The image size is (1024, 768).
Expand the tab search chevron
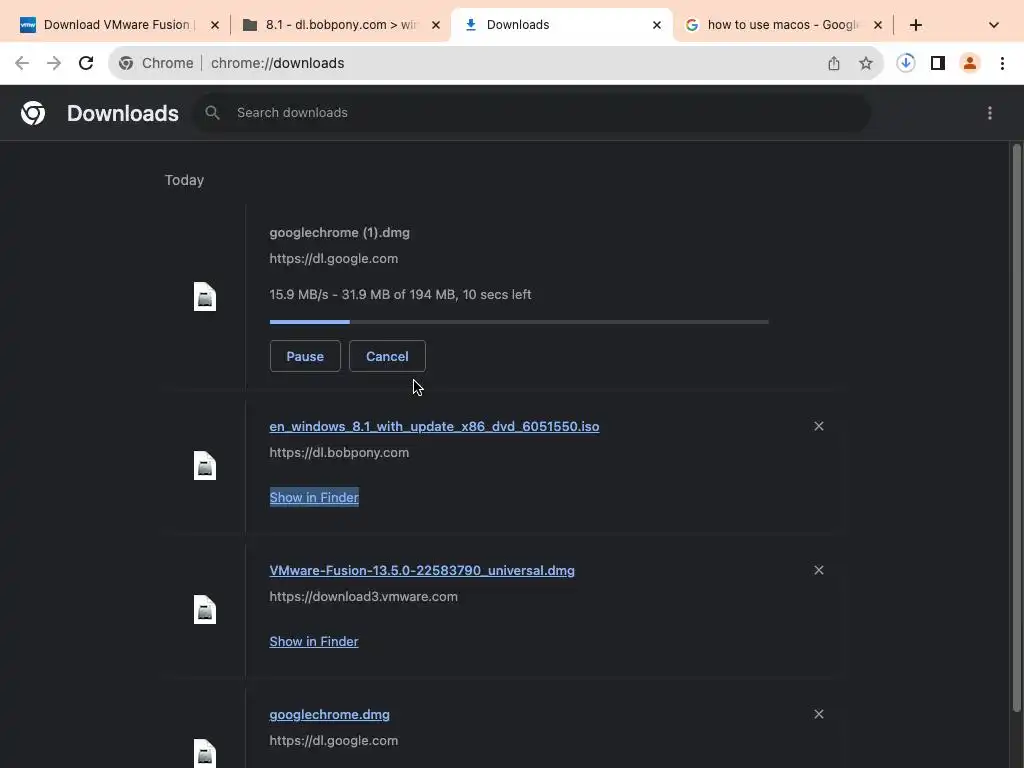[993, 25]
